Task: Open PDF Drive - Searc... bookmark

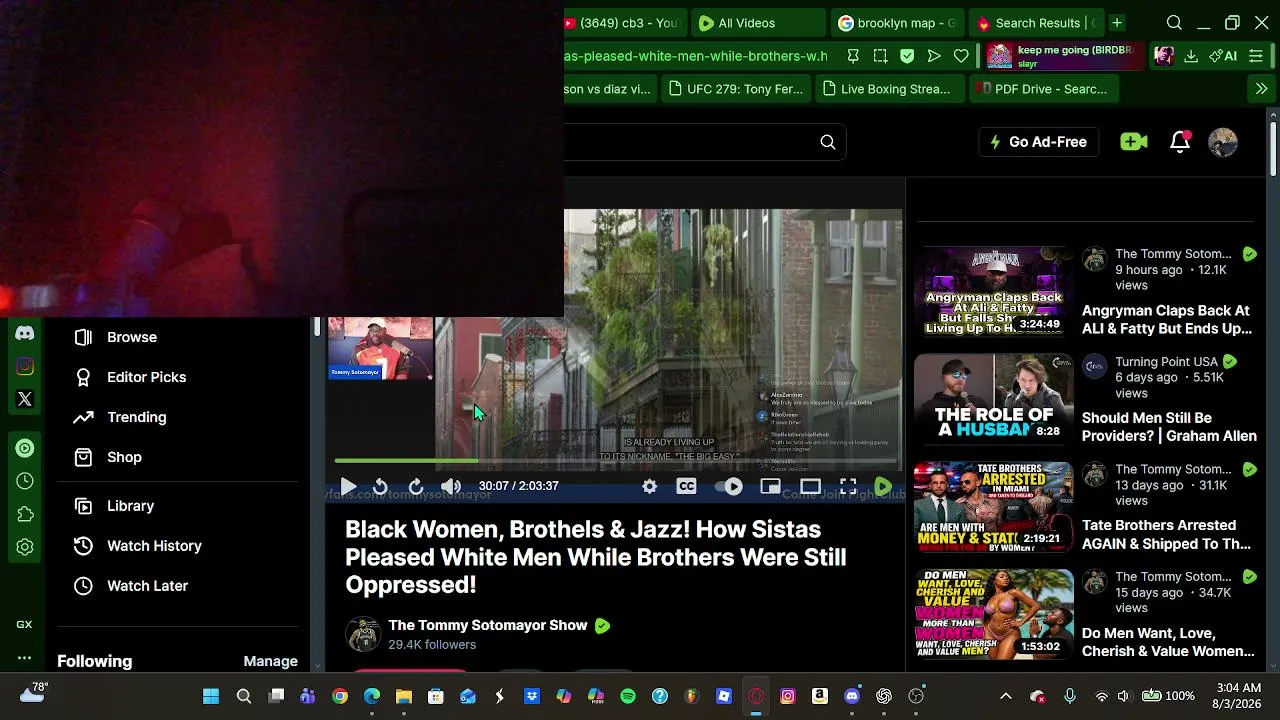Action: click(1044, 89)
